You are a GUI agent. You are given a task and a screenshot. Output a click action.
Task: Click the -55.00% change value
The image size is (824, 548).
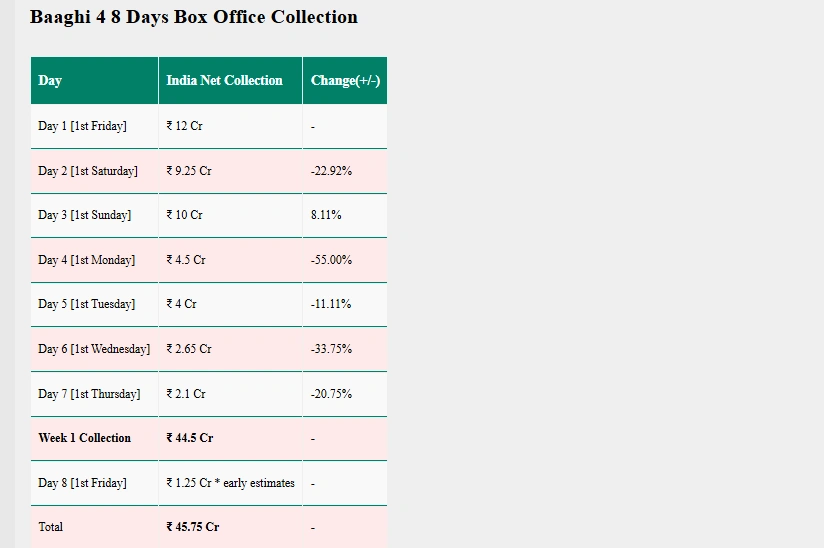click(x=331, y=260)
